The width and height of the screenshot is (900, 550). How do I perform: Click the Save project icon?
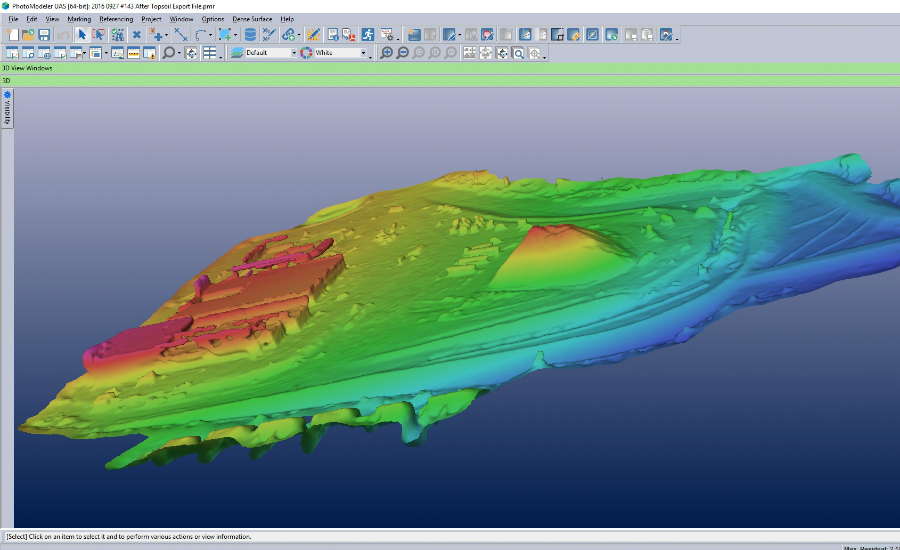click(45, 35)
